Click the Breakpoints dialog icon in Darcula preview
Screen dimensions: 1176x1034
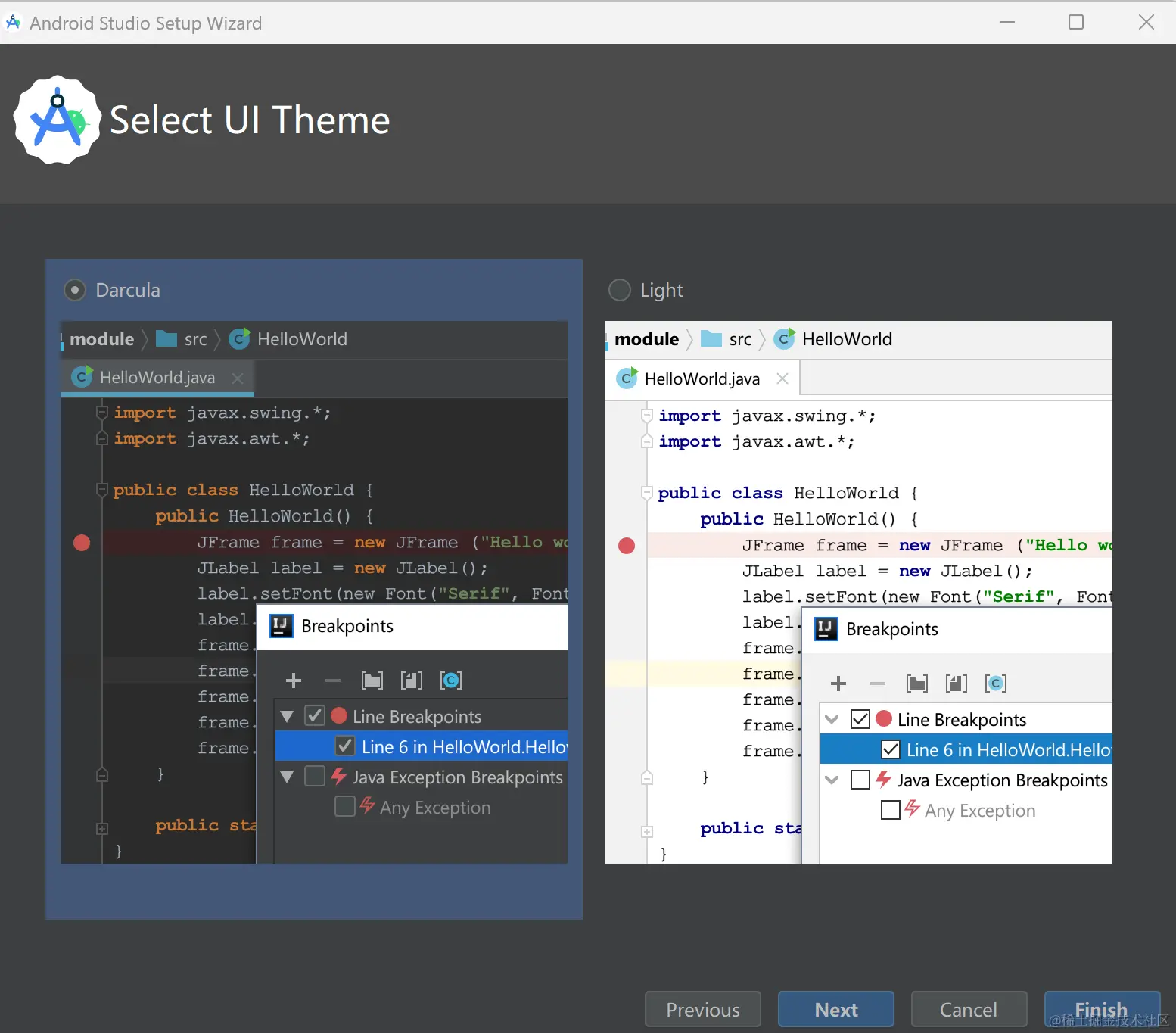tap(282, 626)
